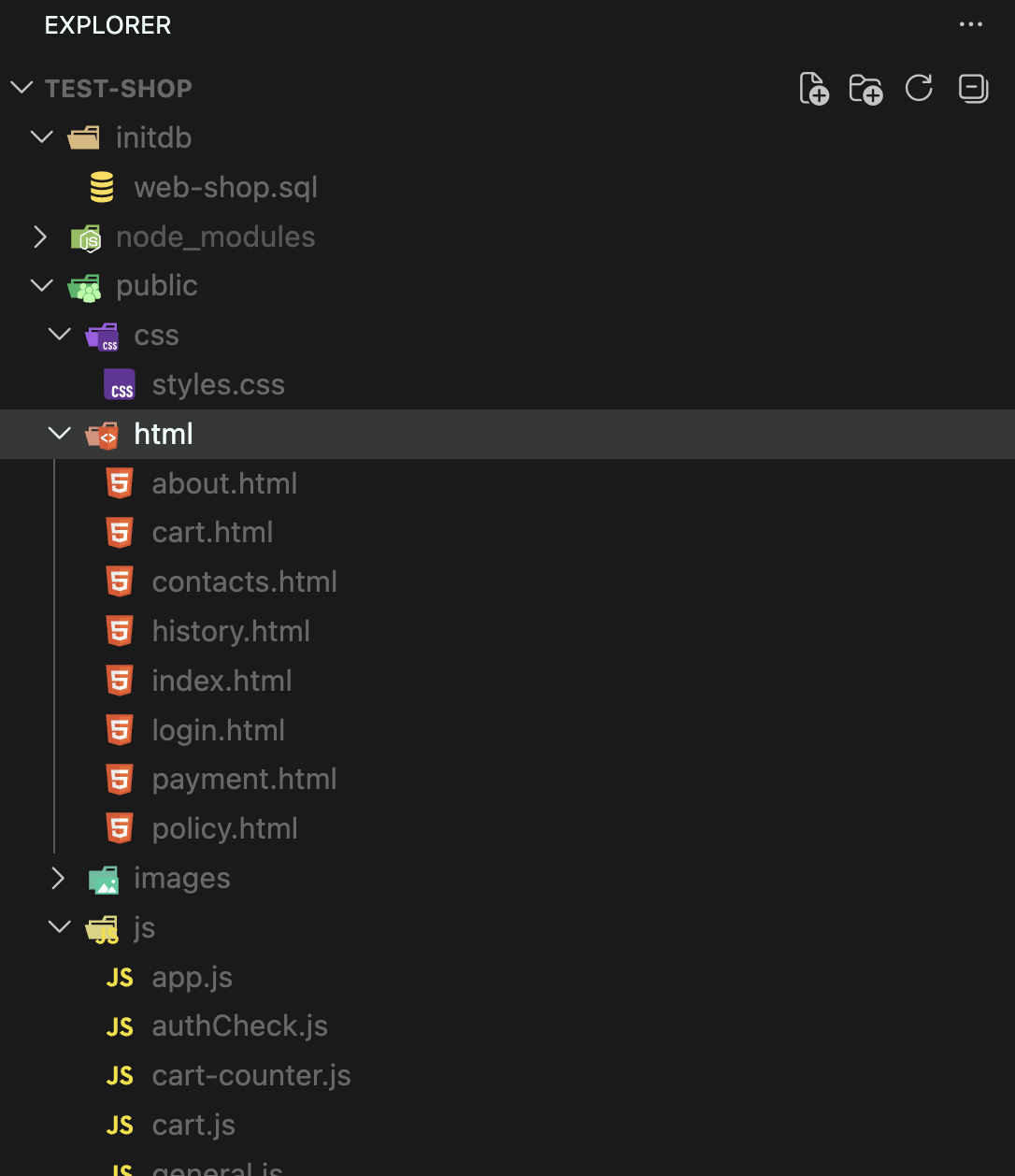This screenshot has height=1176, width=1015.
Task: Click the database icon of web-shop.sql
Action: (x=102, y=187)
